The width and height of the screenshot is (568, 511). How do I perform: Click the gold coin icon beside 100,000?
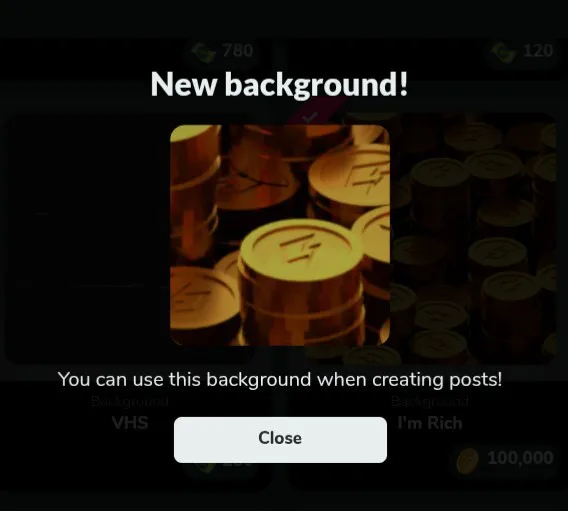(x=468, y=460)
